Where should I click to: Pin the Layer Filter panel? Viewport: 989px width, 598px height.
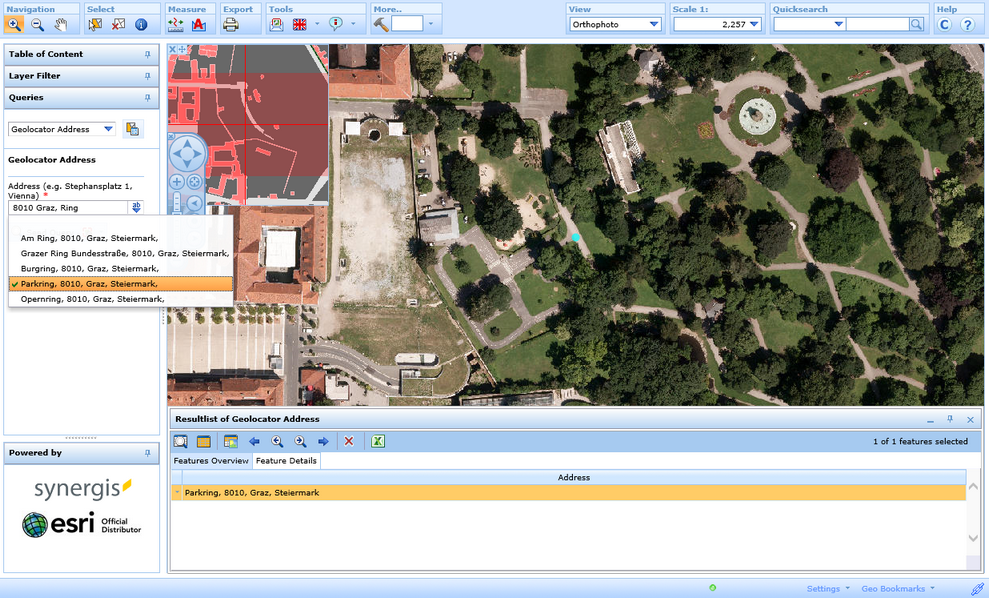coord(148,76)
